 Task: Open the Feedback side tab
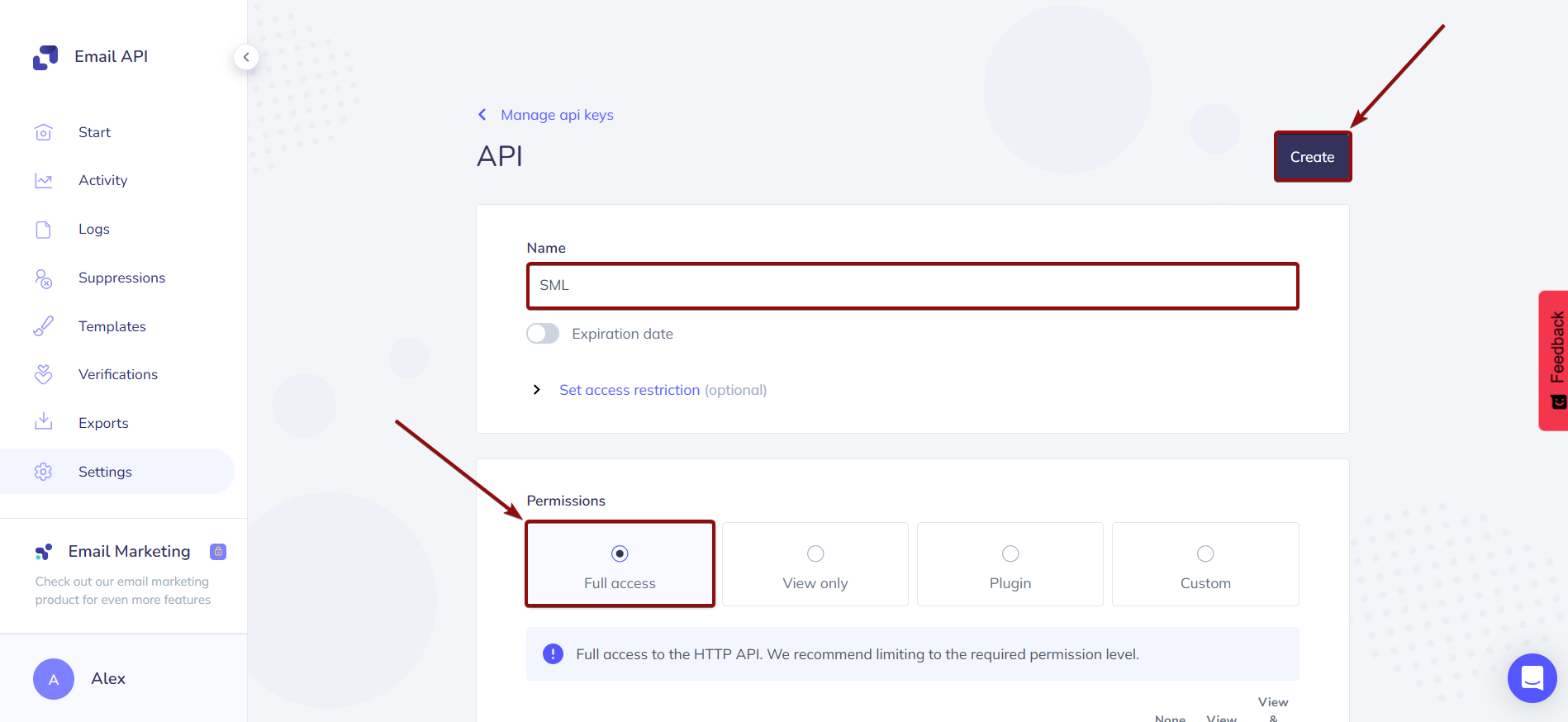[1554, 359]
